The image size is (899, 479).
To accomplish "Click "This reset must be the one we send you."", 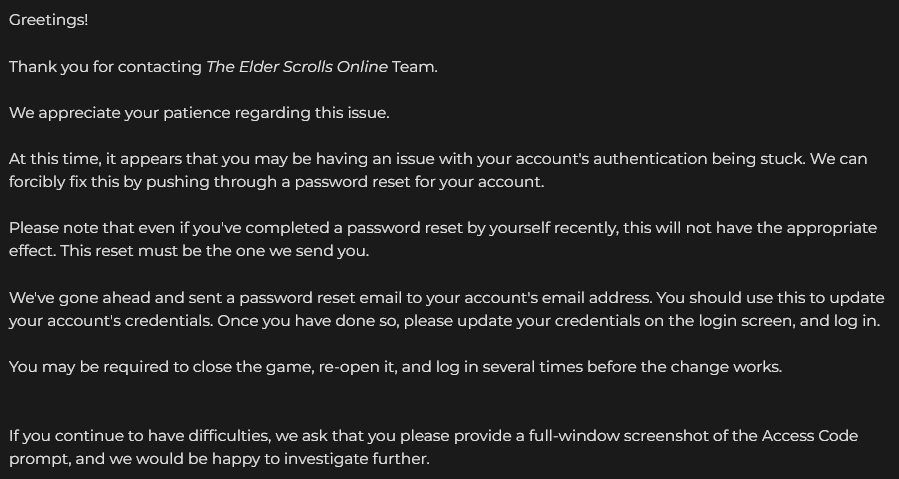I will click(214, 251).
